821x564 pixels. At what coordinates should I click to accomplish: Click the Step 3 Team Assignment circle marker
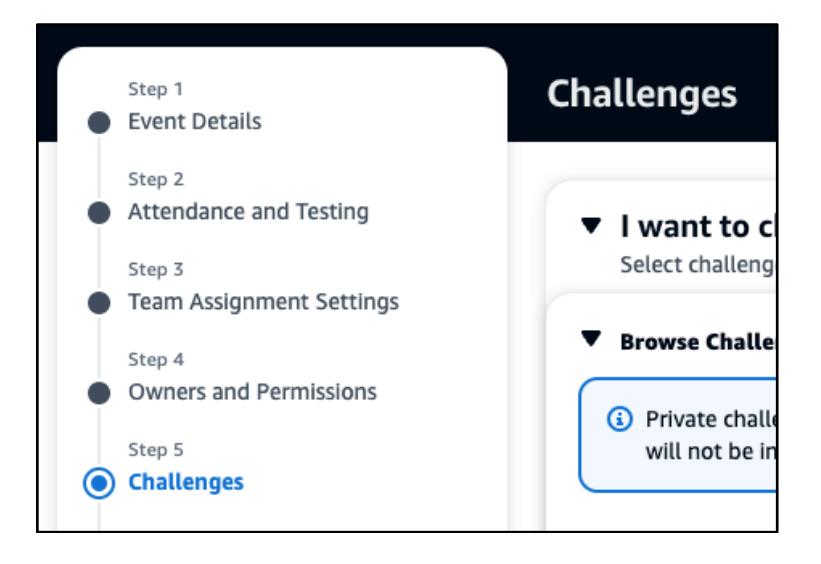(x=98, y=302)
